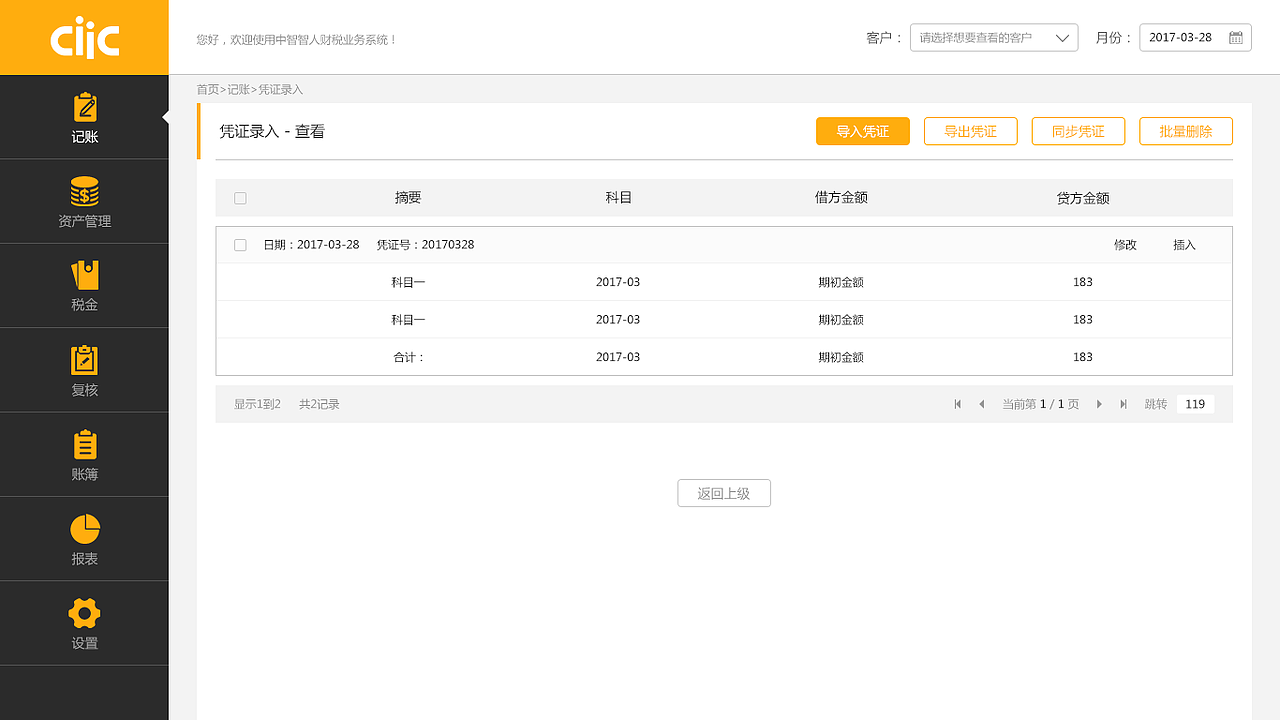Open the 设置 gear icon
Screen dimensions: 1280x720
coord(84,613)
